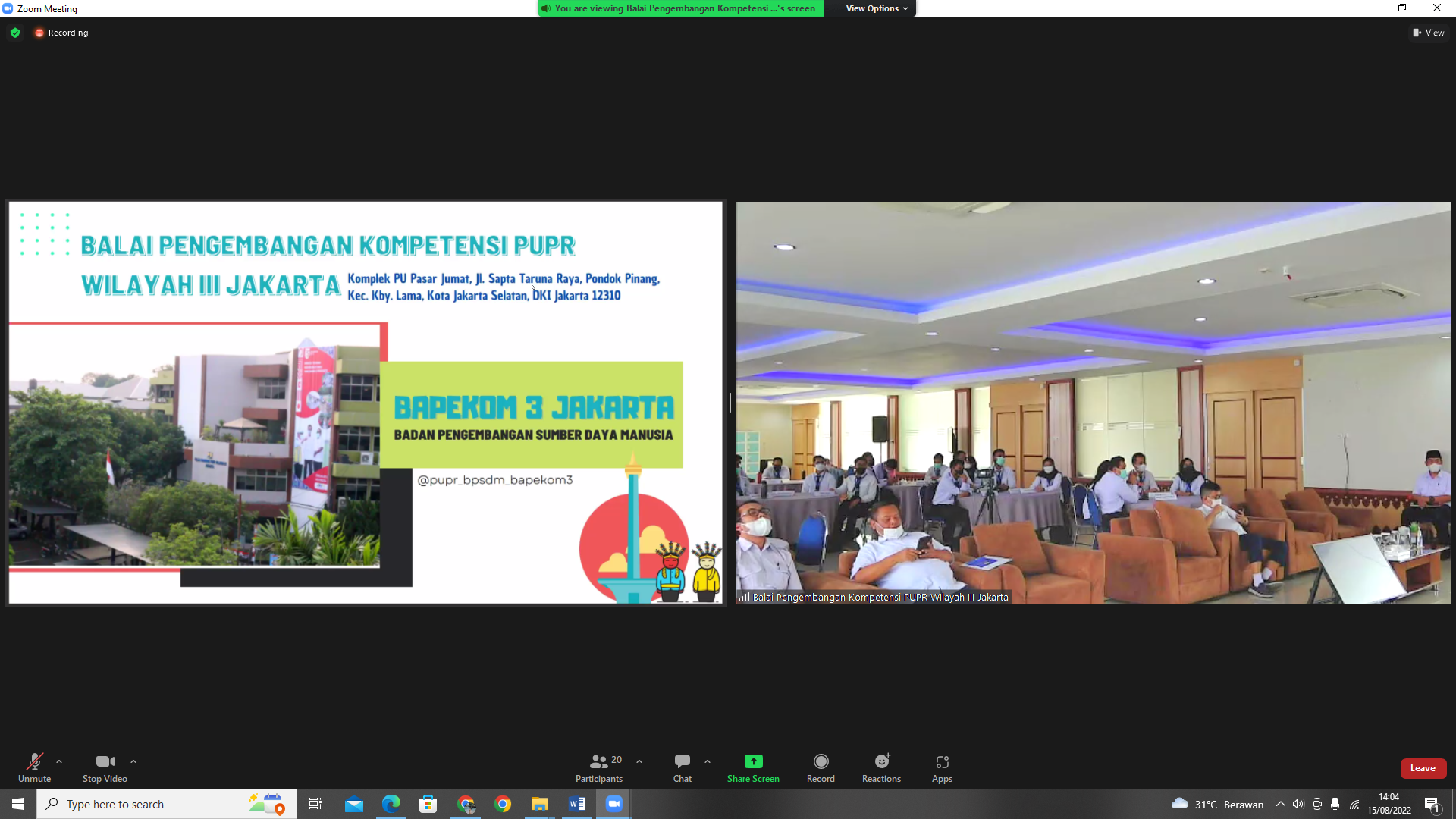Expand video settings arrow beside Stop Video
Screen dimensions: 1456x819
pyautogui.click(x=133, y=761)
